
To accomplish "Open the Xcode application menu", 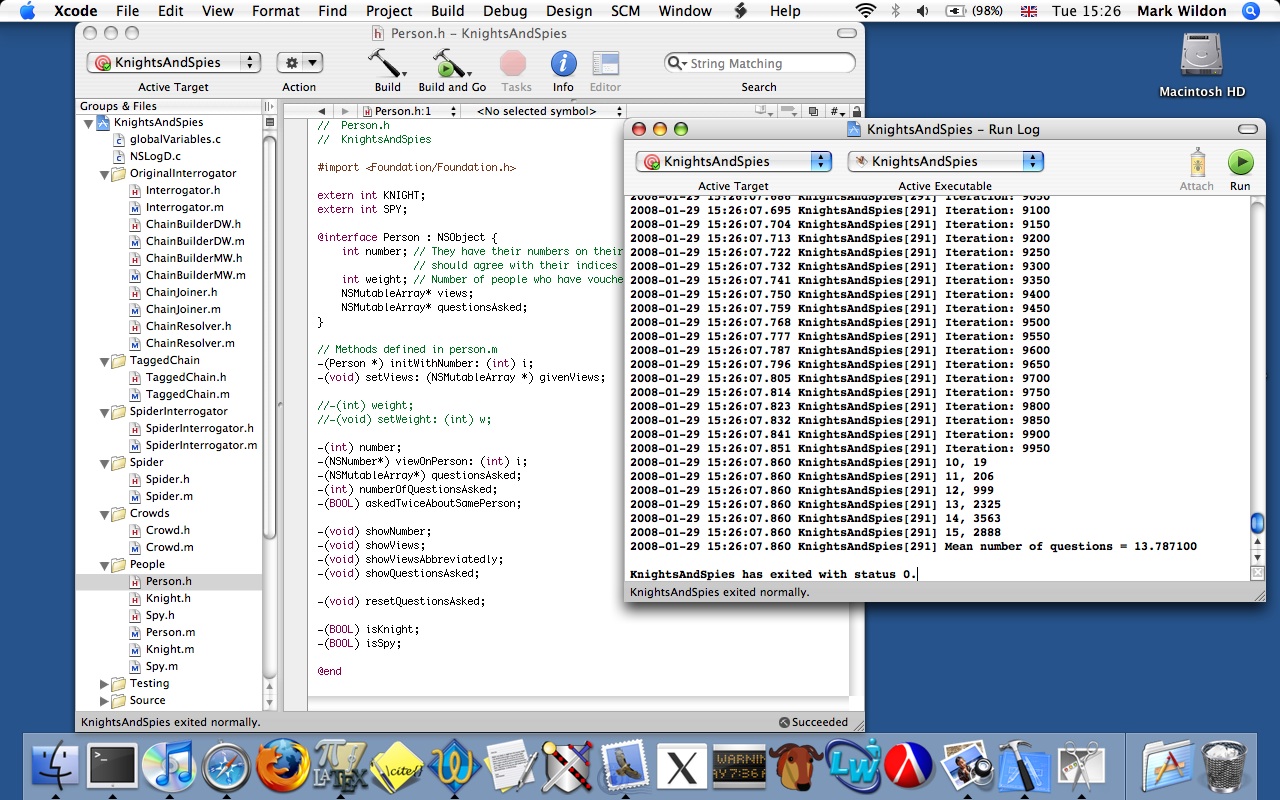I will 75,11.
